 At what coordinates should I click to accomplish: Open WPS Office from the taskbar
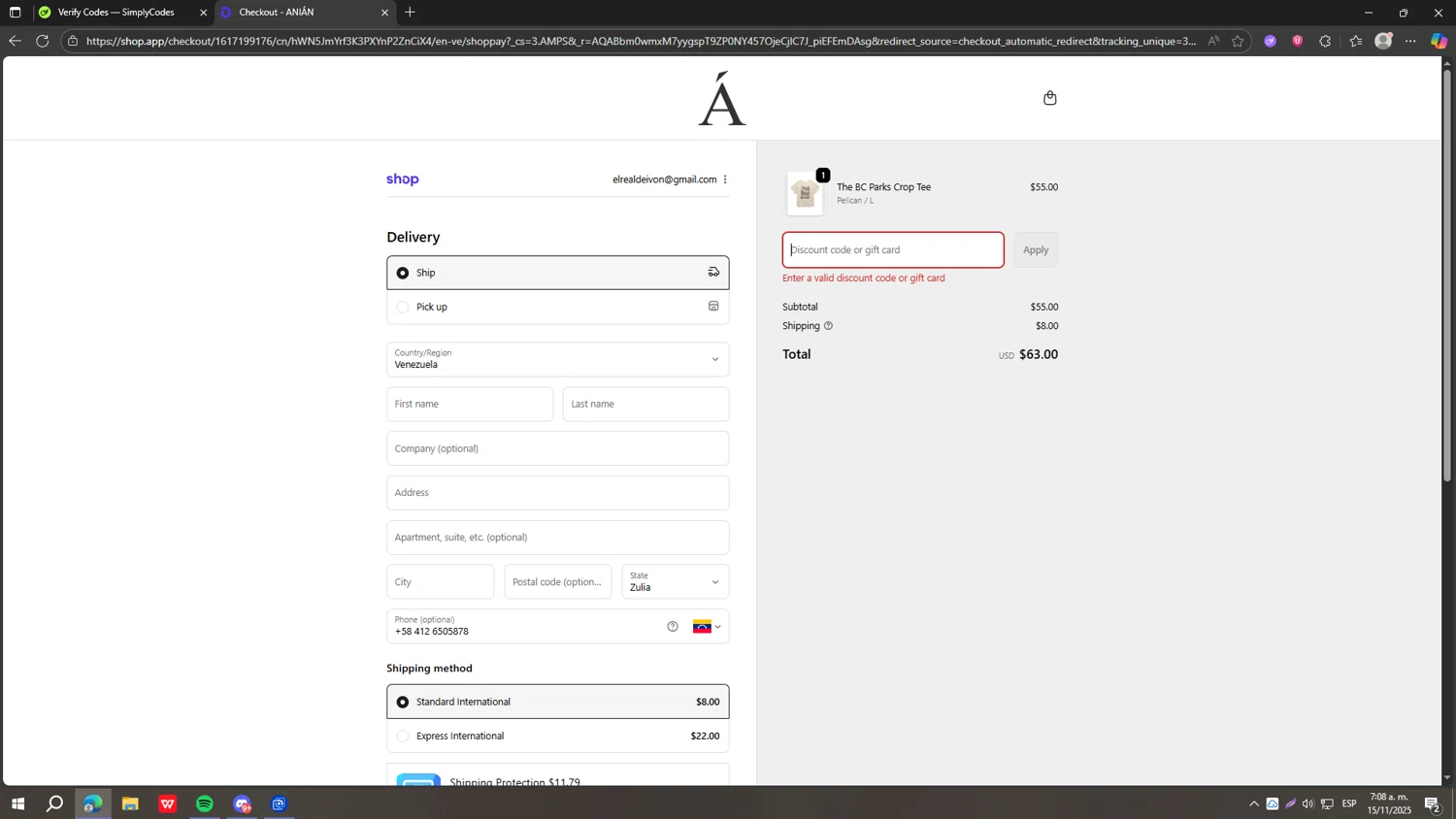coord(167,804)
